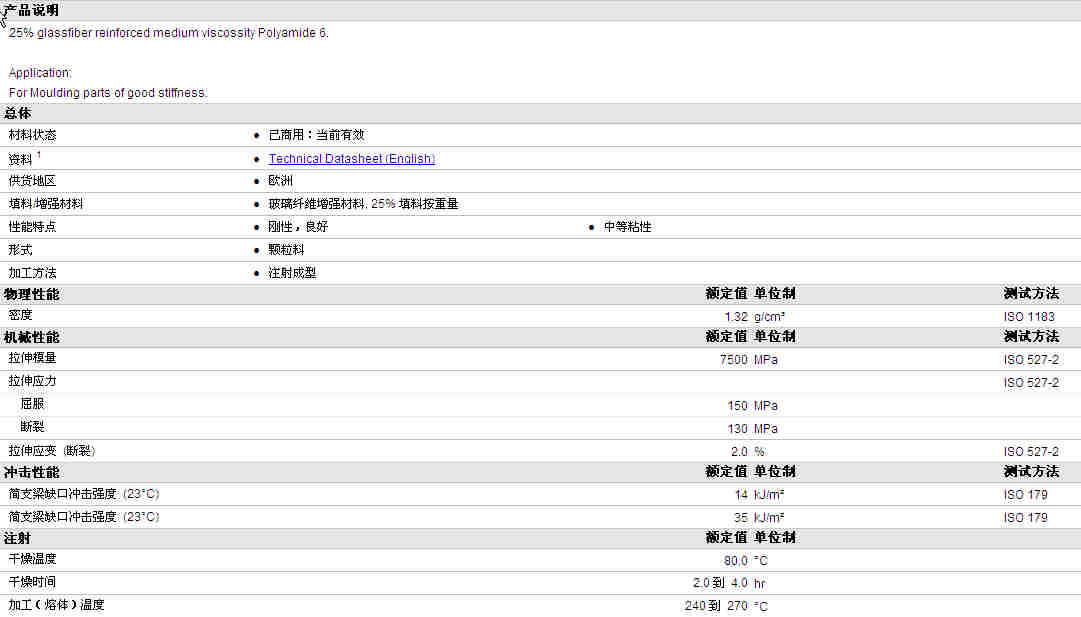1081x617 pixels.
Task: Select the impact strength value 35
Action: tap(741, 518)
